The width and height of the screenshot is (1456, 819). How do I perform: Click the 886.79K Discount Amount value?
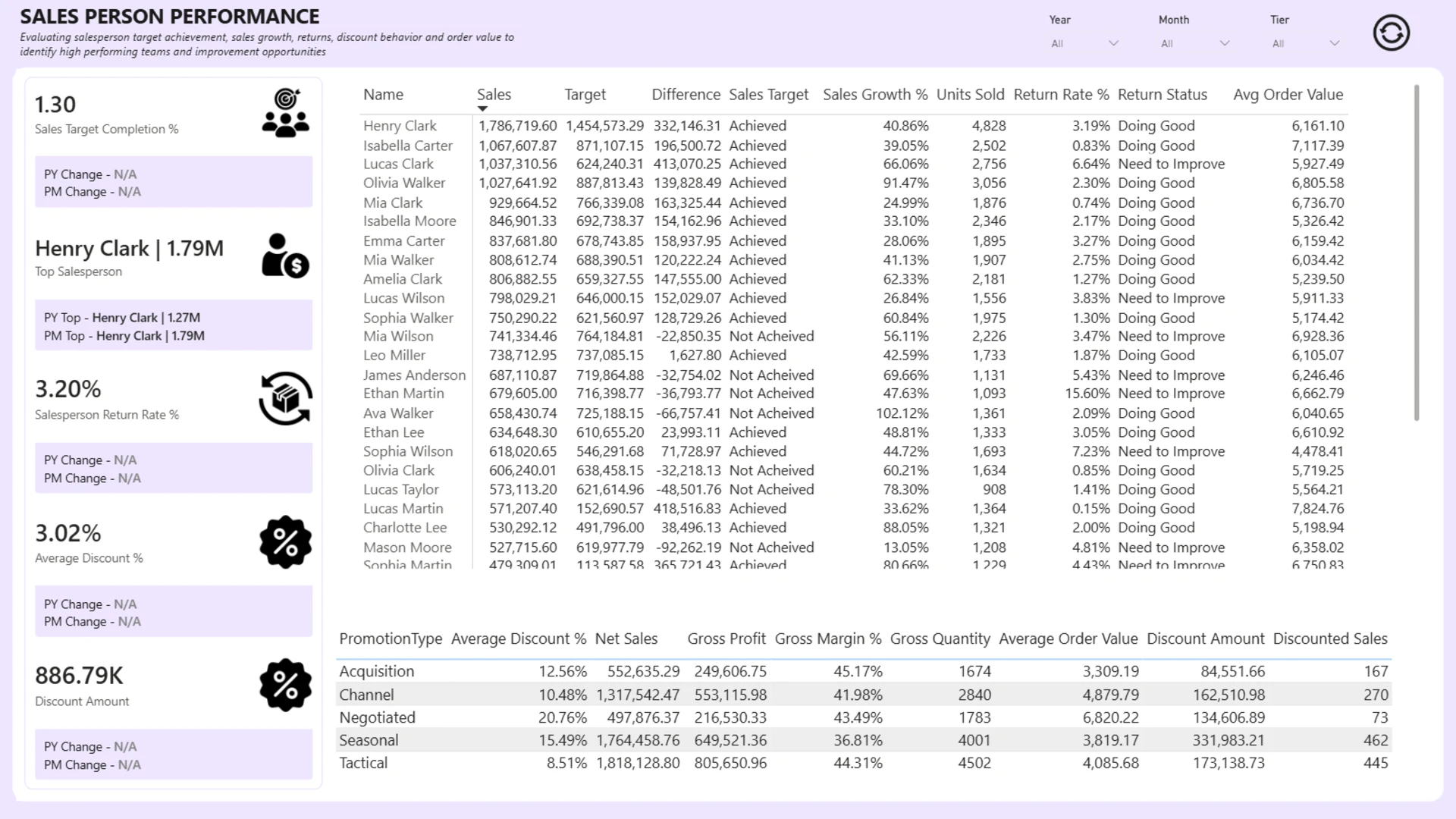[x=79, y=676]
